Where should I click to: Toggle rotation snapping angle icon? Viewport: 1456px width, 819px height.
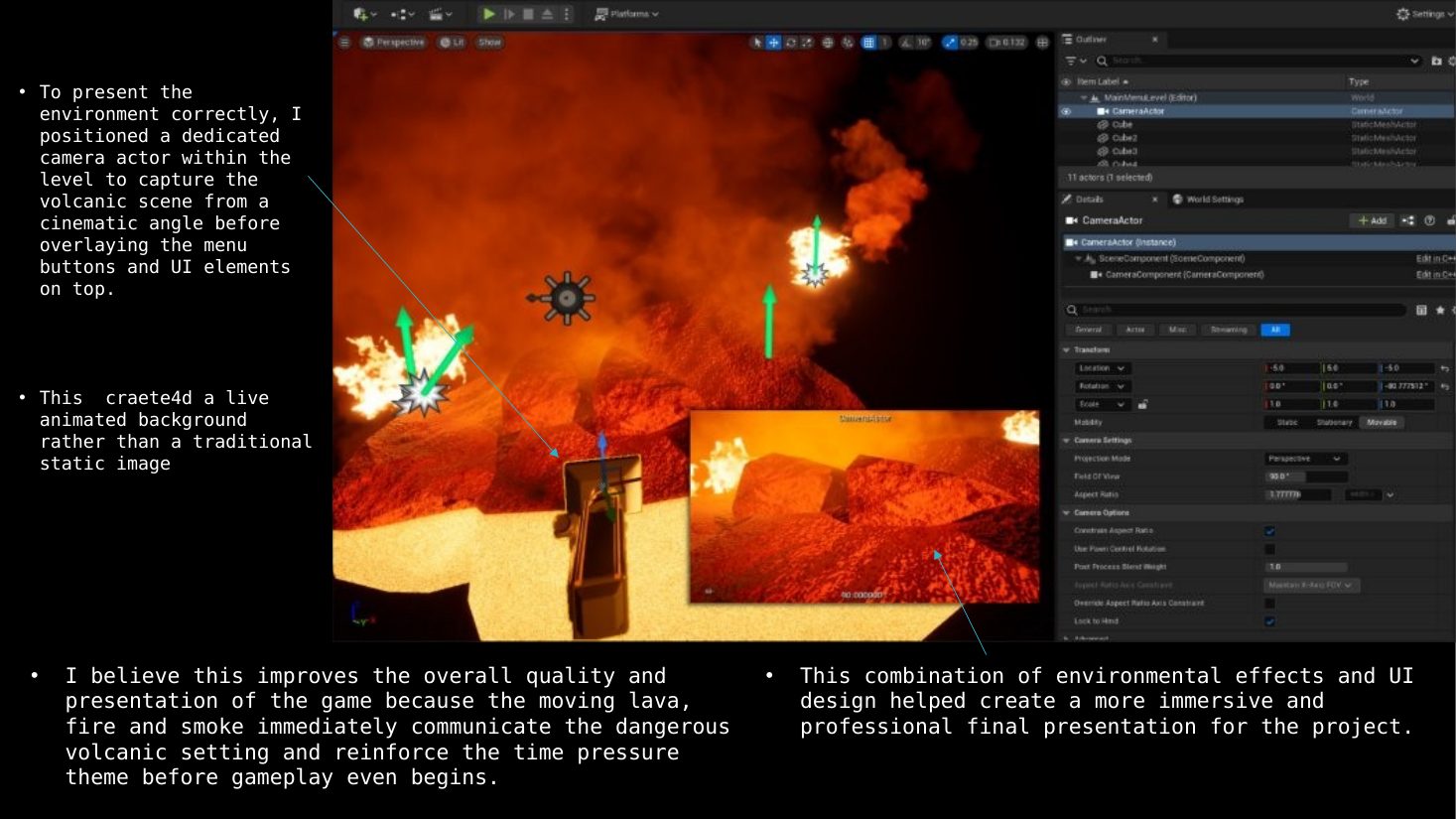coord(906,43)
